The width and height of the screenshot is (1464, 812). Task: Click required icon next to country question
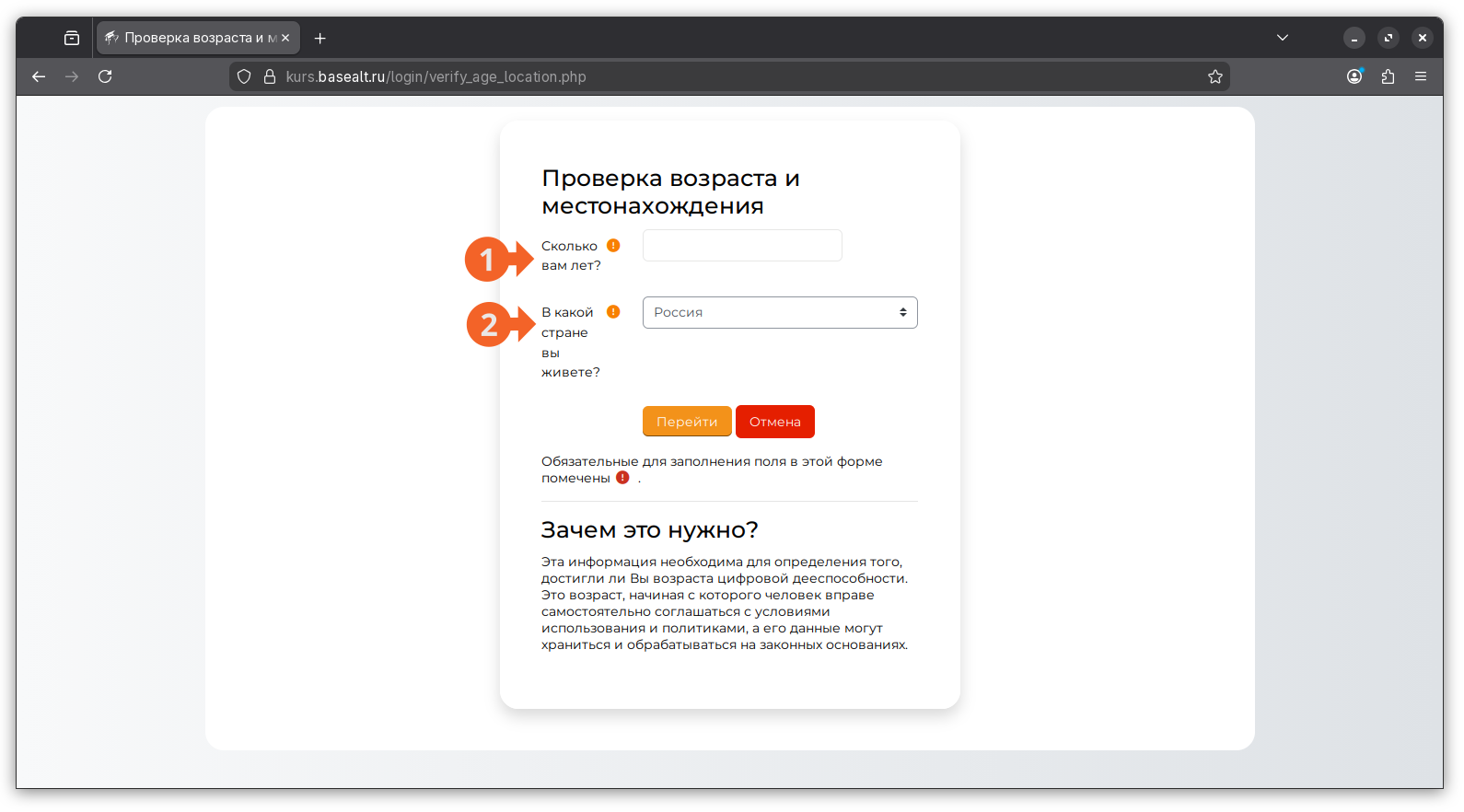613,312
